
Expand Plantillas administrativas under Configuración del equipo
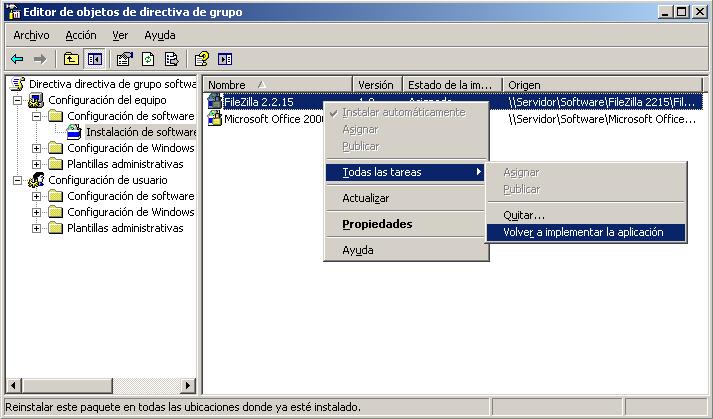37,164
